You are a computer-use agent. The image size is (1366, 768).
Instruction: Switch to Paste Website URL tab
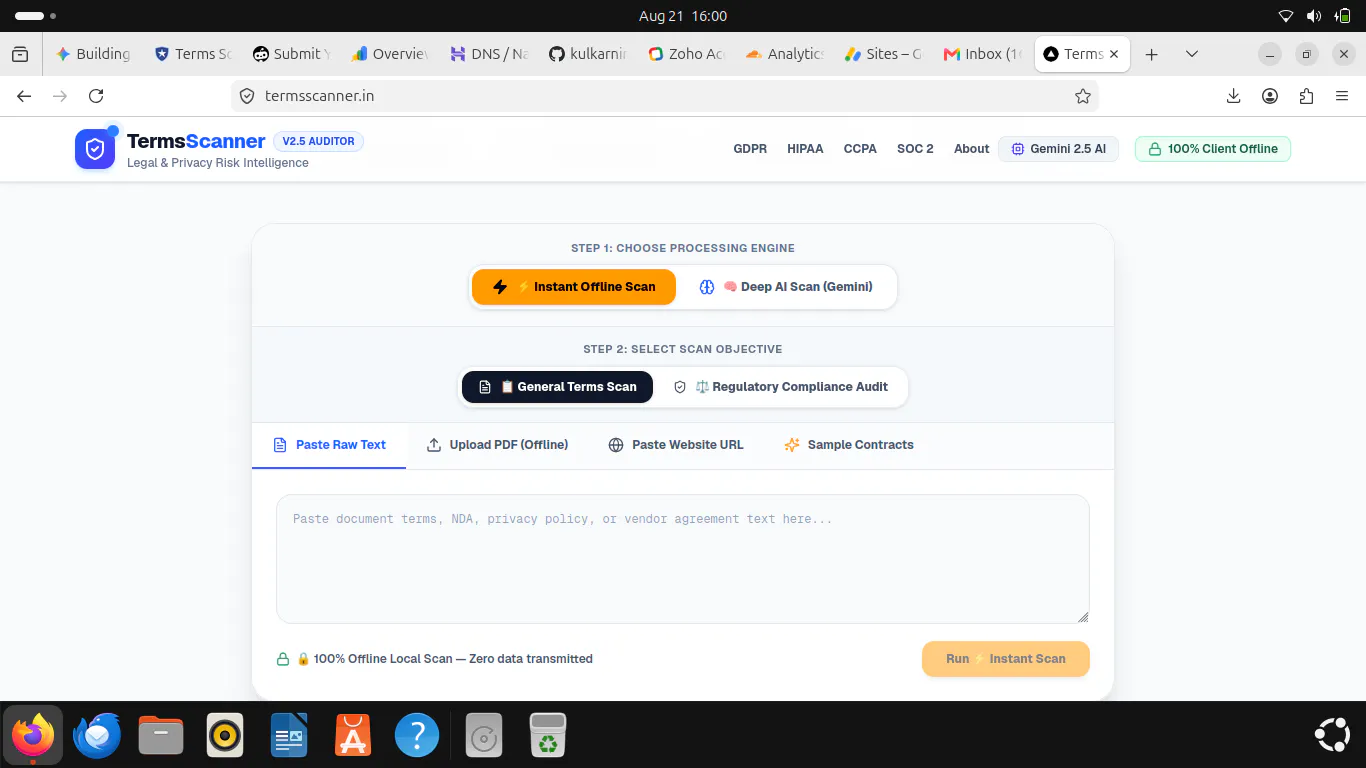[x=676, y=445]
